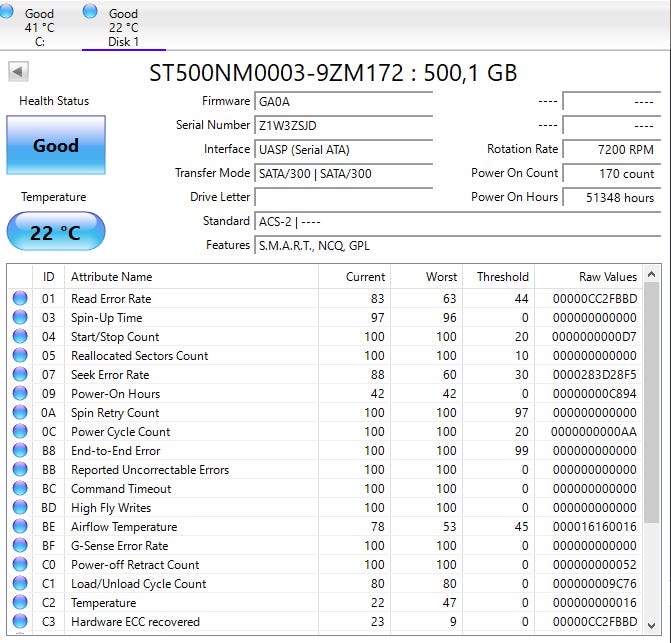671x643 pixels.
Task: Select the Disk 1 tab
Action: [123, 27]
